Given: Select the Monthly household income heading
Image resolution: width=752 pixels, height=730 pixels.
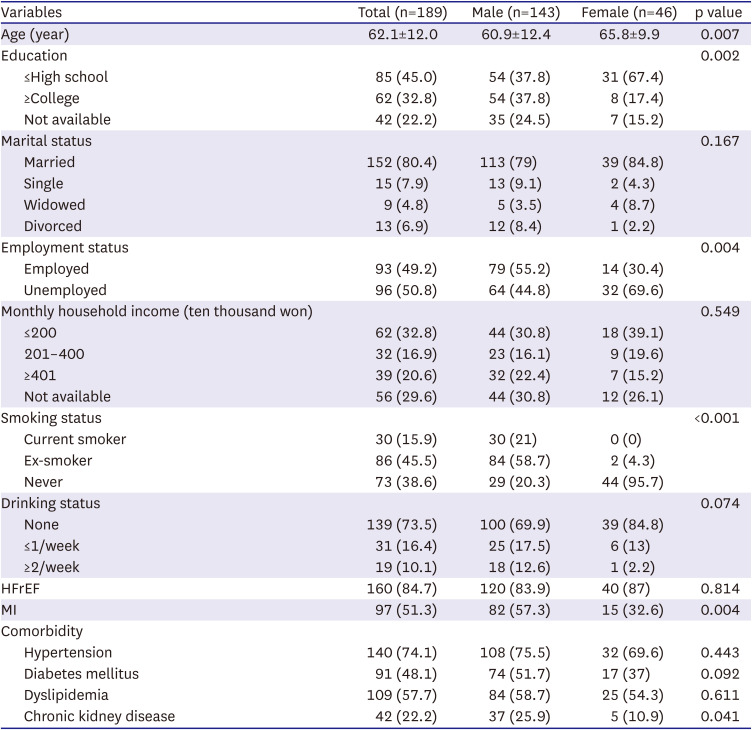Looking at the screenshot, I should coord(157,311).
